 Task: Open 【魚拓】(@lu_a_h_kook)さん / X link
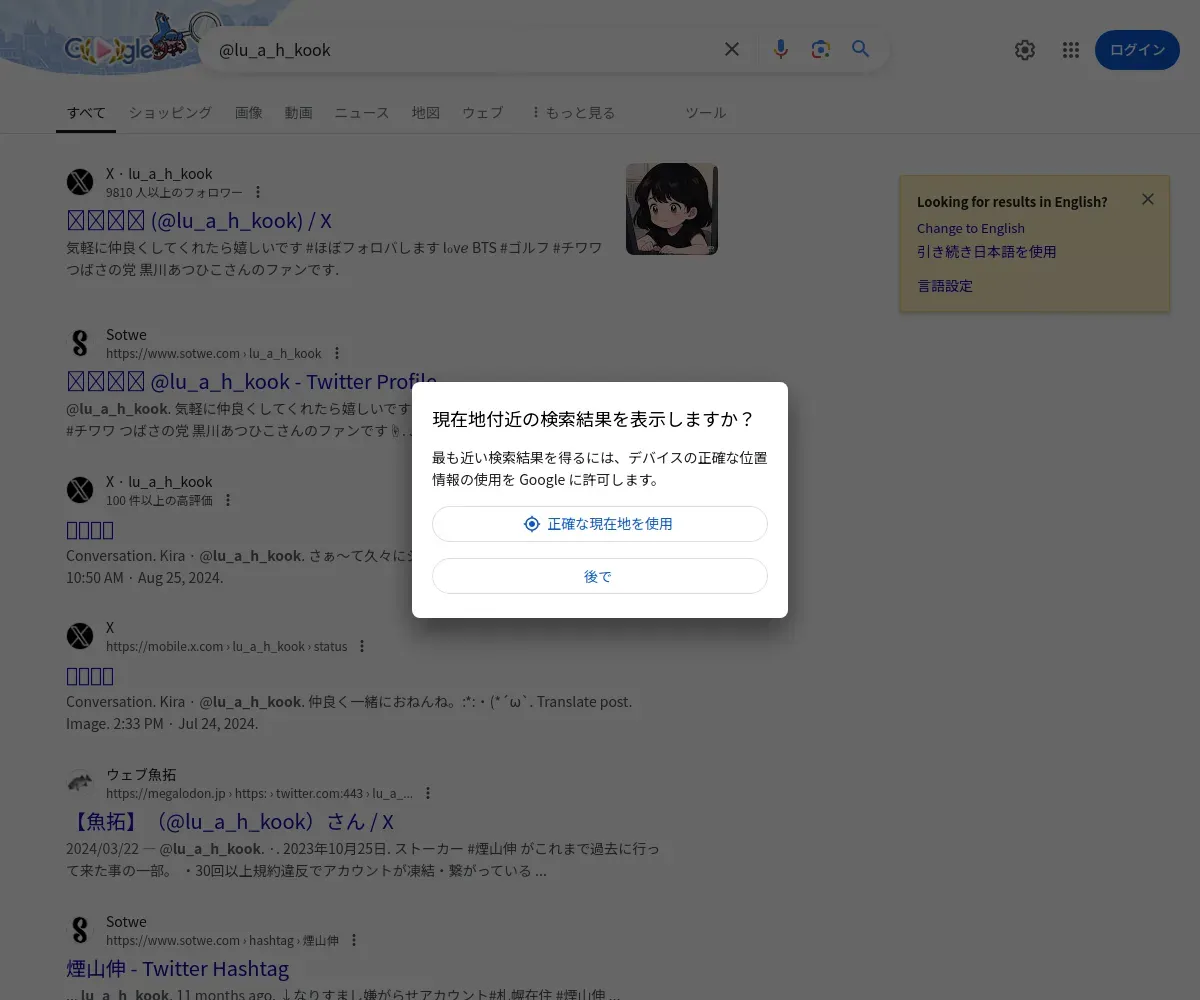pyautogui.click(x=230, y=822)
